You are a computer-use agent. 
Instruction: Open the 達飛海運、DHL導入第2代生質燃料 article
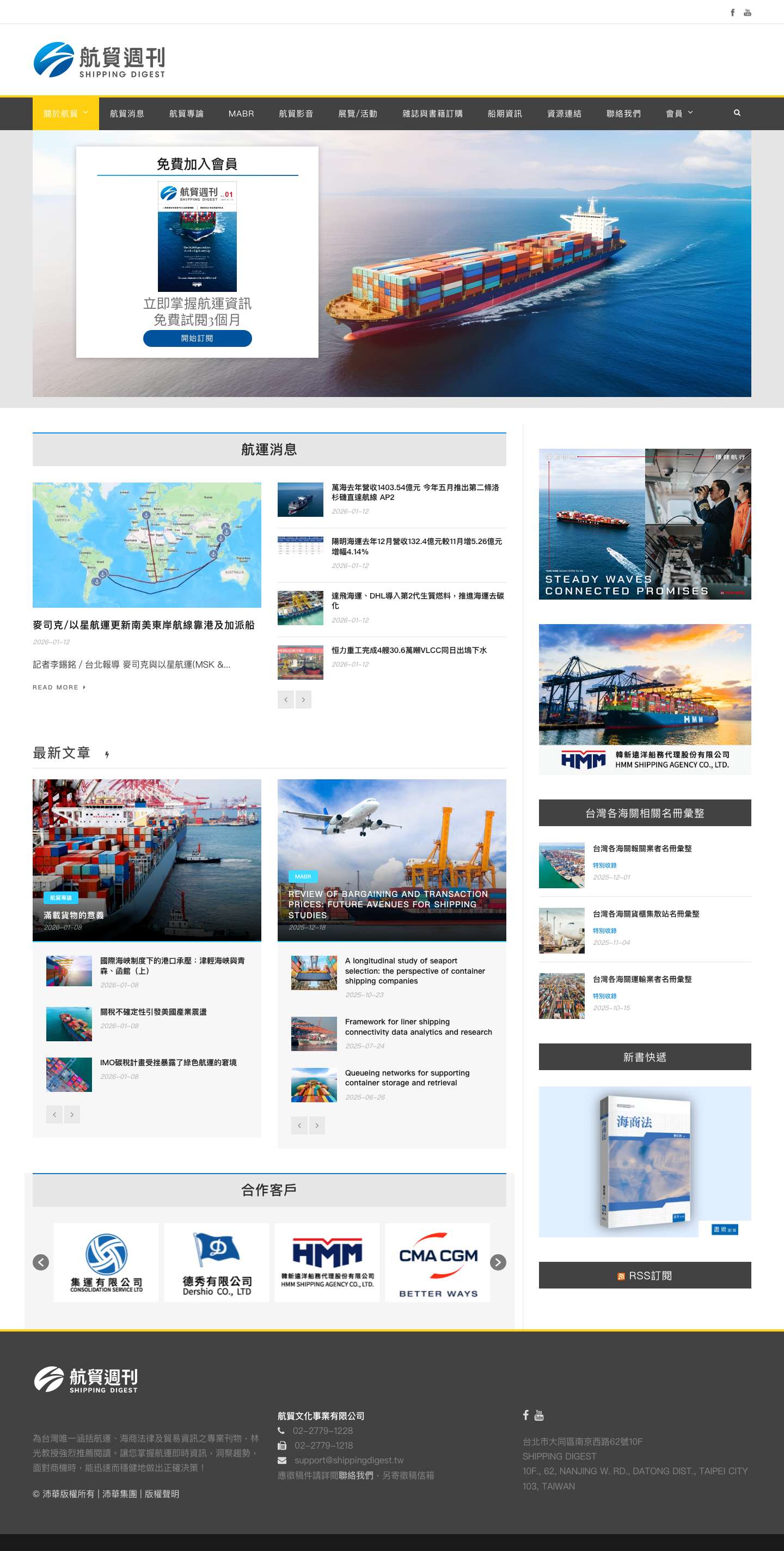(x=417, y=600)
